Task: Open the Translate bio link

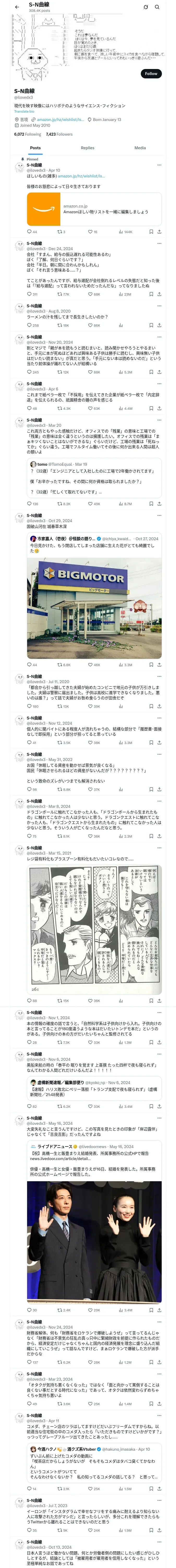Action: [x=24, y=111]
